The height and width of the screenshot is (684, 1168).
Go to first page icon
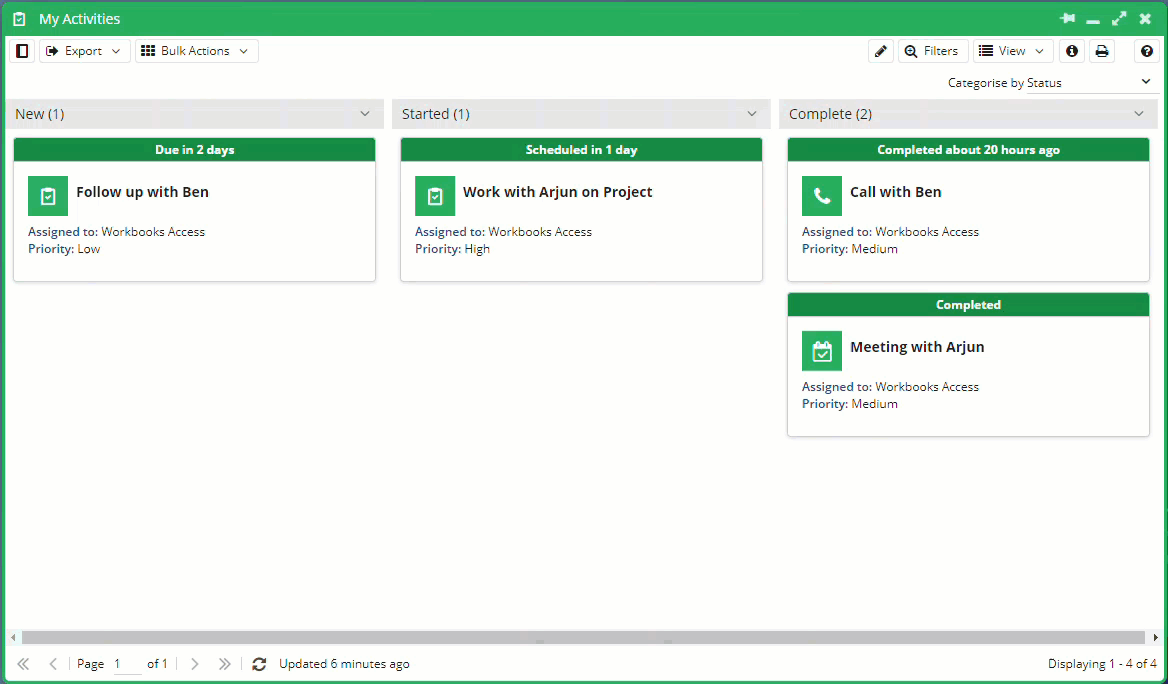click(23, 664)
